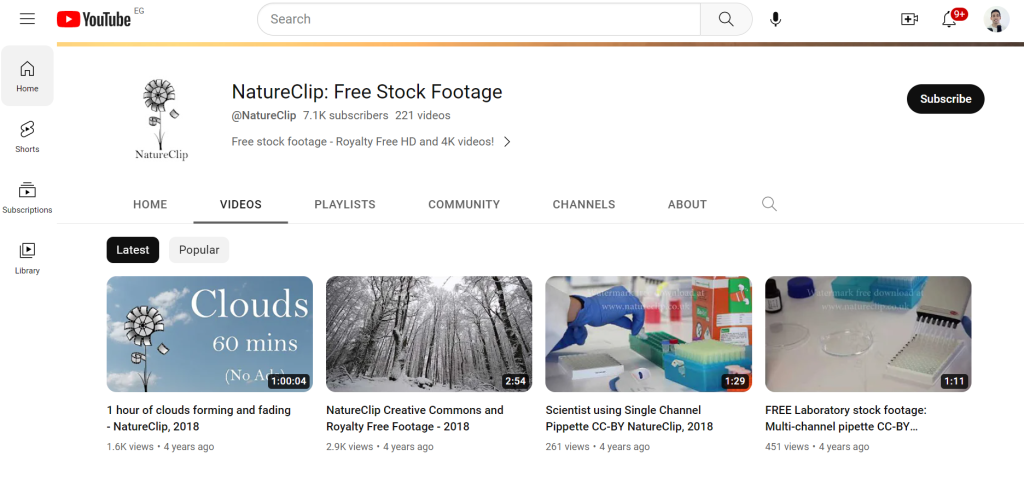Open Library in sidebar
Viewport: 1024px width, 484px height.
[x=27, y=258]
